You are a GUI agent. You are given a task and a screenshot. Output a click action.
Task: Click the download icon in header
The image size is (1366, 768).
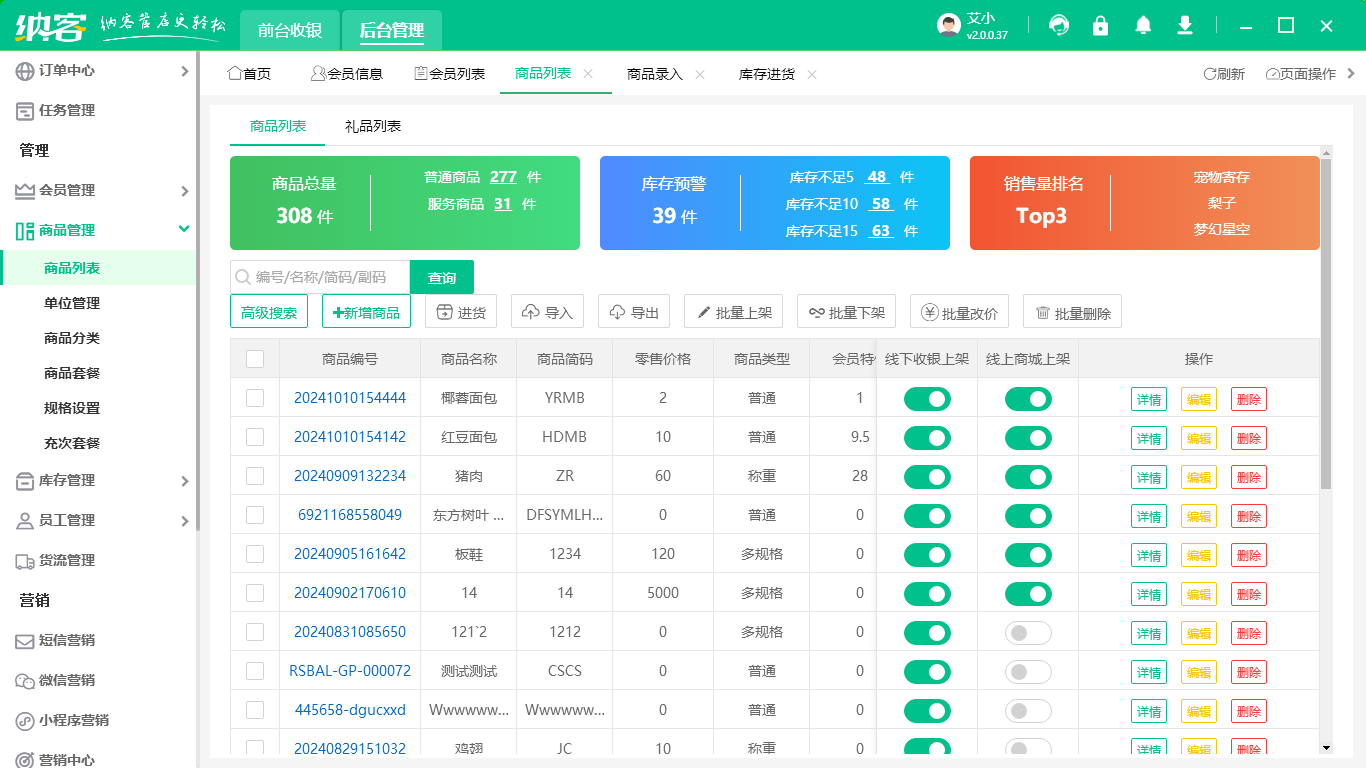(x=1185, y=26)
